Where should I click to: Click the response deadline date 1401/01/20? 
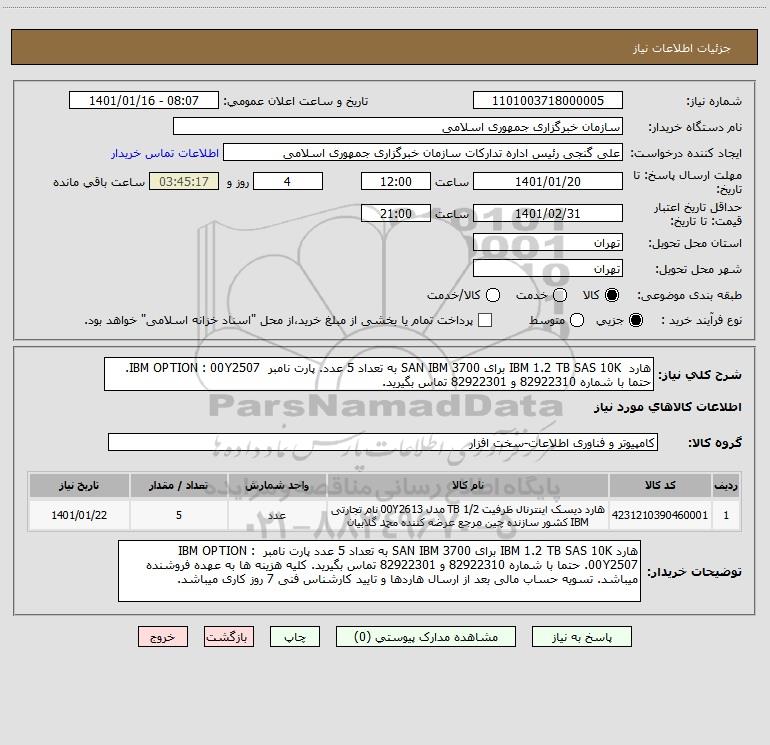548,182
